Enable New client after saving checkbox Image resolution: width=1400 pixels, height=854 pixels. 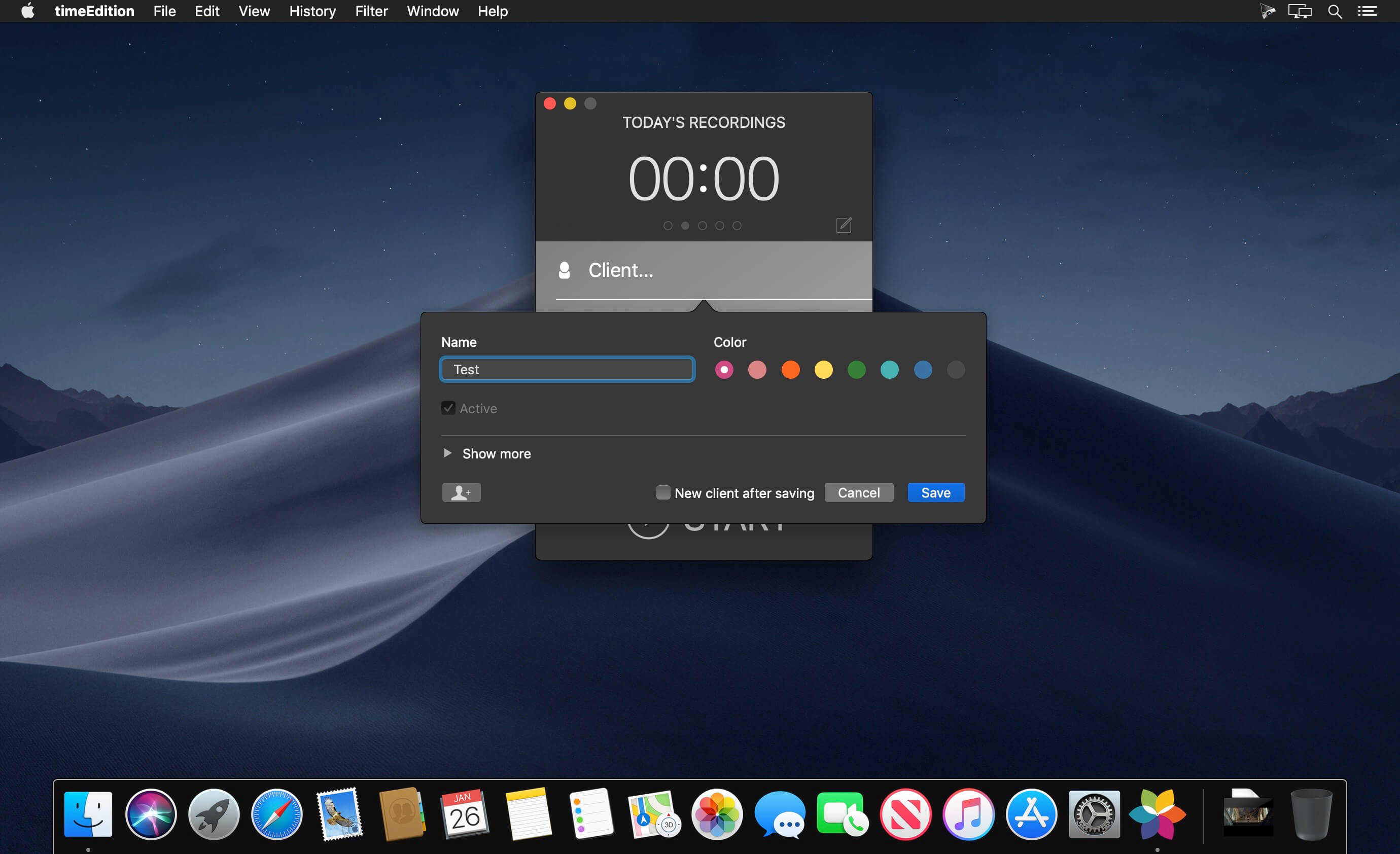click(x=663, y=492)
